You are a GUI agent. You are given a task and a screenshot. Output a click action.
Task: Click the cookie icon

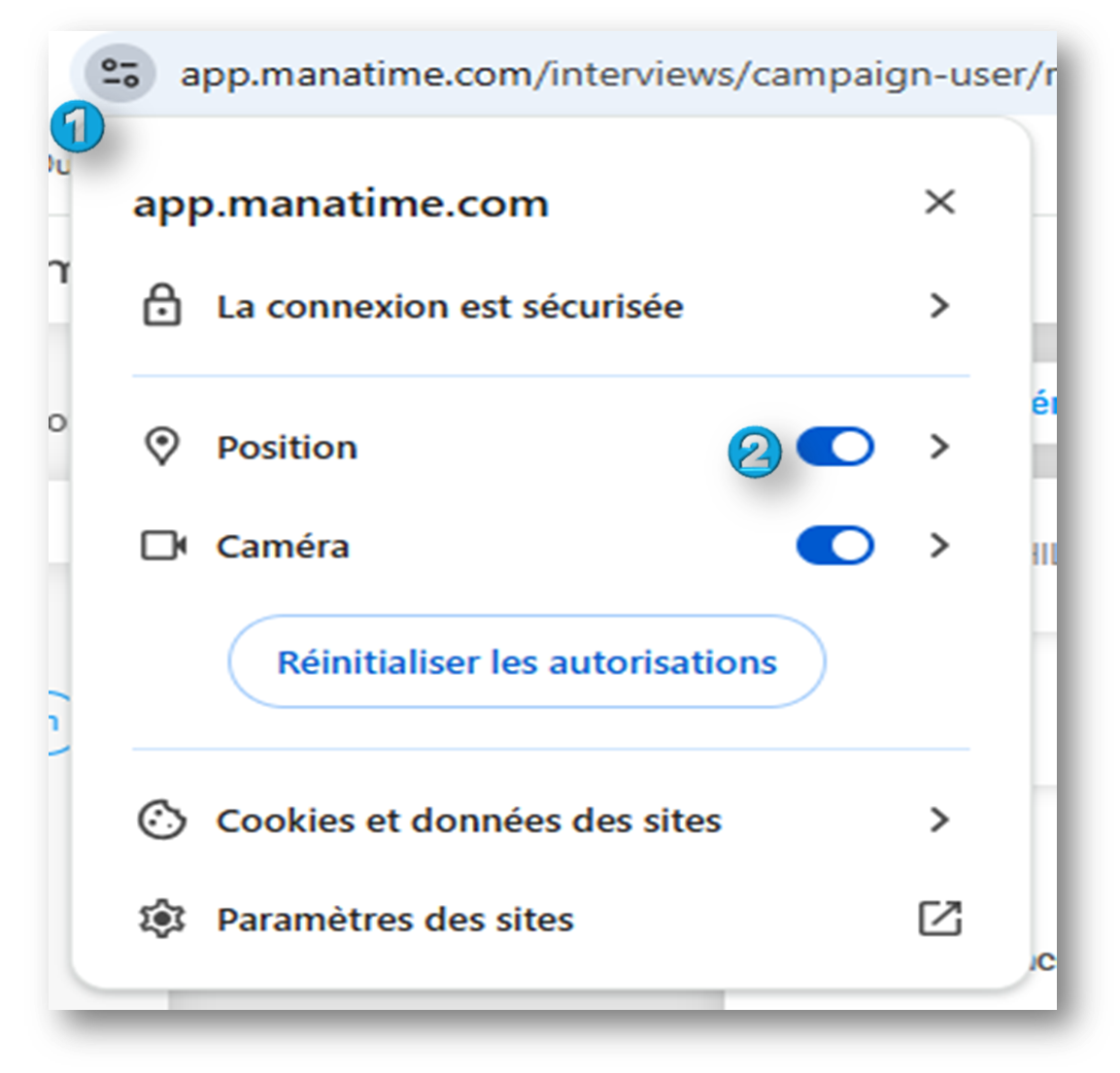161,821
